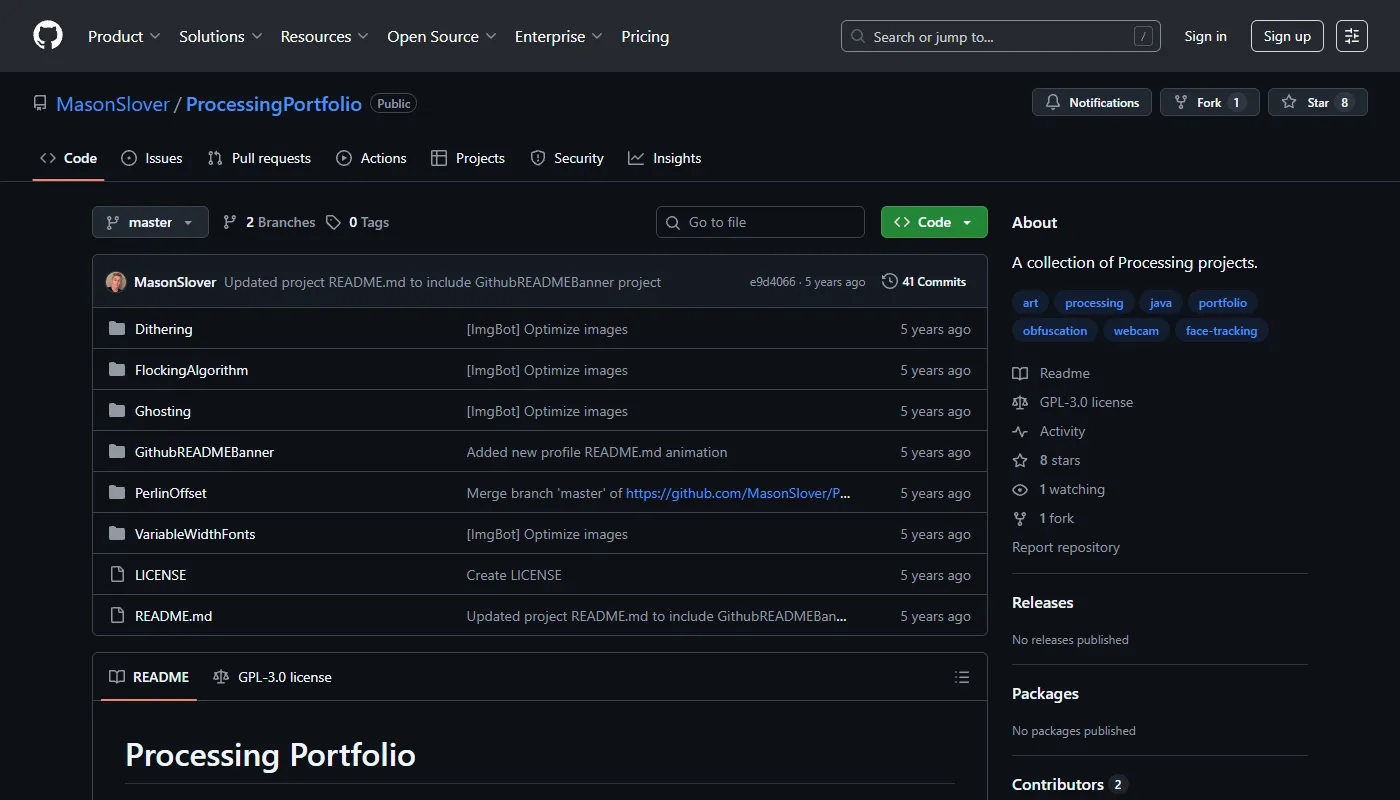Image resolution: width=1400 pixels, height=800 pixels.
Task: Expand the Resources menu
Action: tap(324, 36)
